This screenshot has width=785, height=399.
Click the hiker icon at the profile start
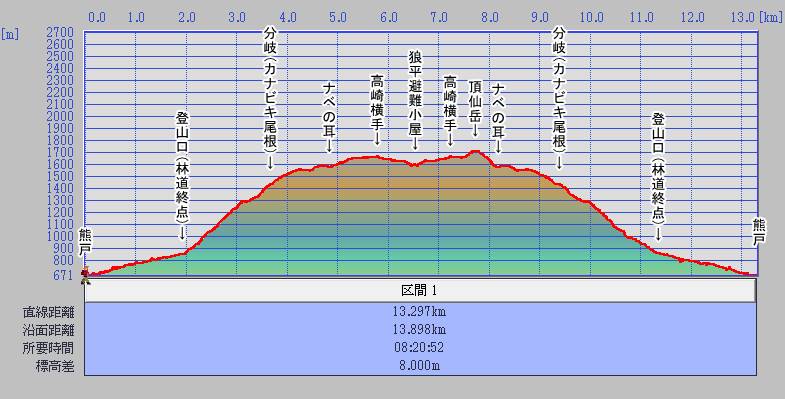click(86, 275)
